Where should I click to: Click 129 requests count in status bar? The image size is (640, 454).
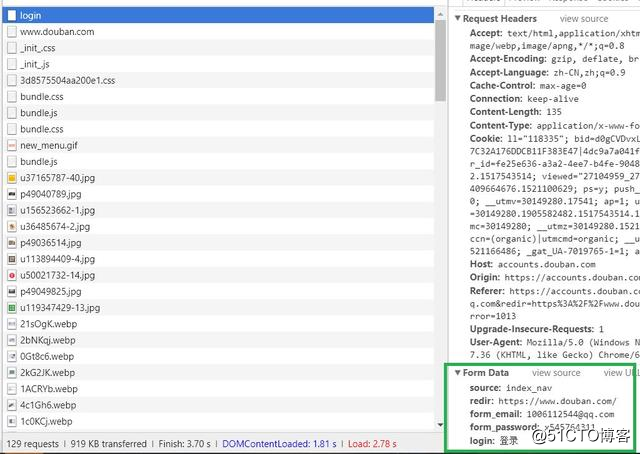coord(33,444)
